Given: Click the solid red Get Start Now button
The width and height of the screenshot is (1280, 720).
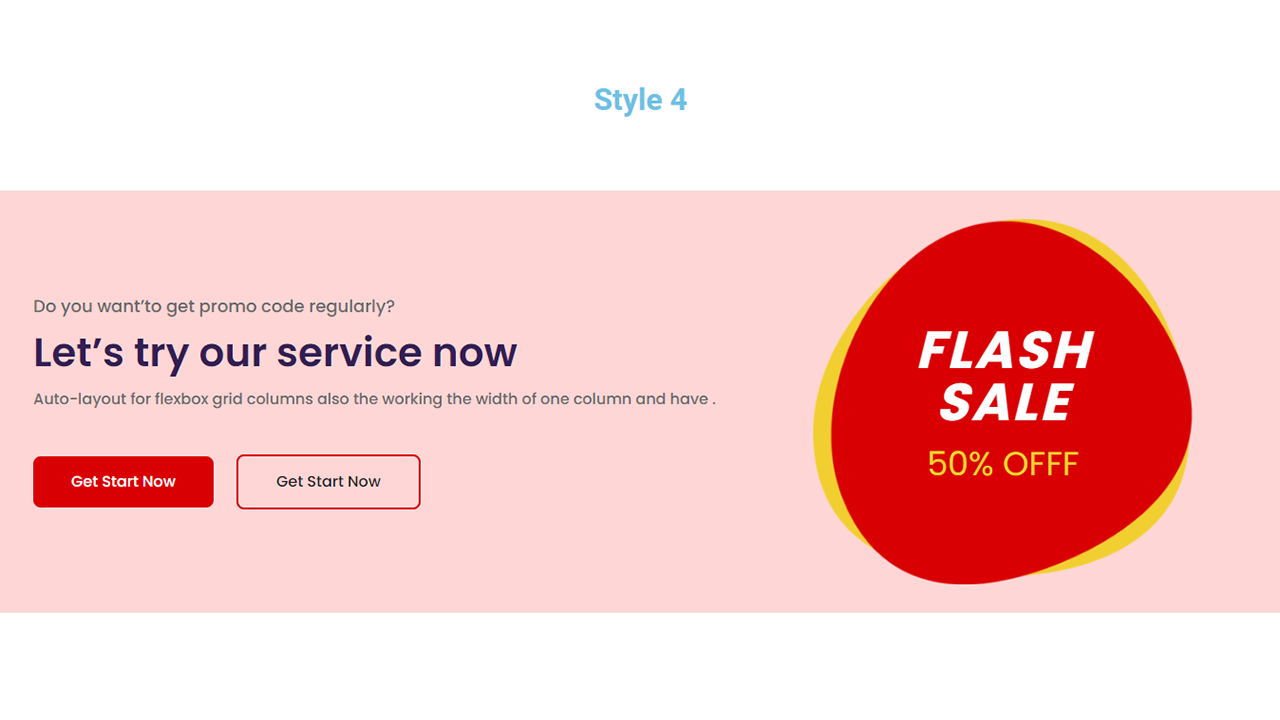Looking at the screenshot, I should click(123, 482).
